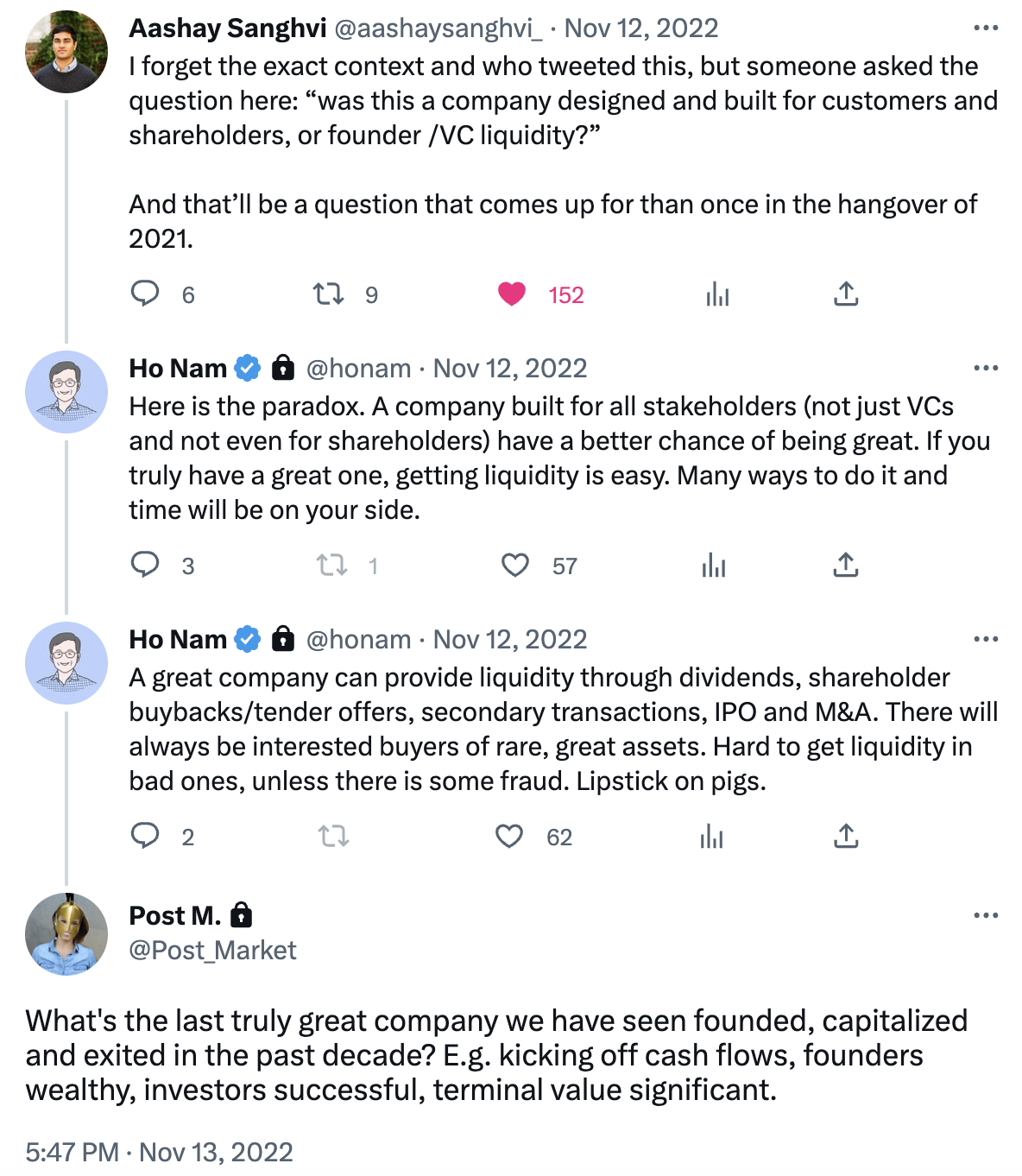Screen dimensions: 1022x1176
Task: Open more options on Ho Nam's dividends tweet
Action: coord(985,640)
